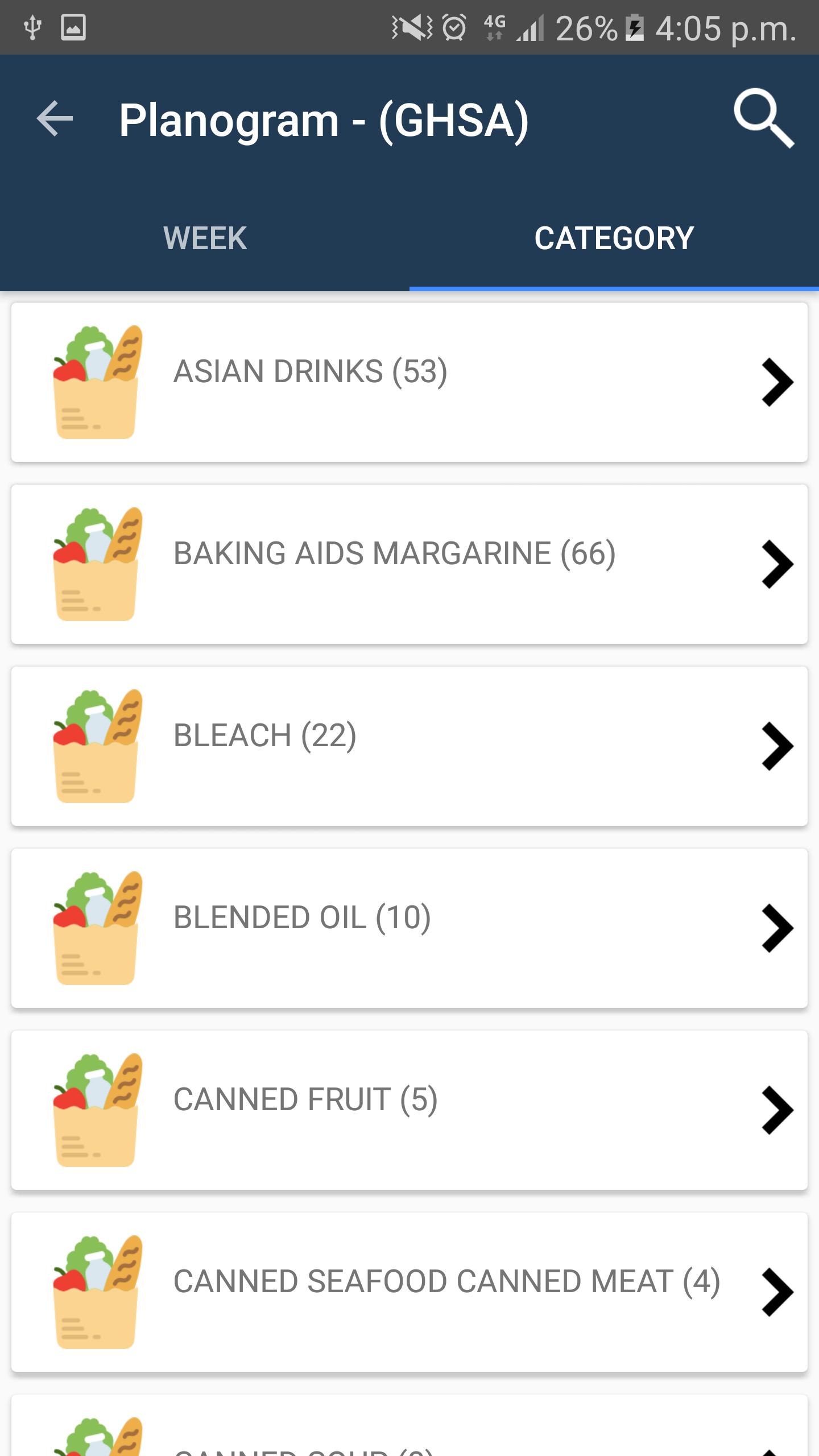Tap the Blended Oil grocery bag icon

pyautogui.click(x=97, y=928)
